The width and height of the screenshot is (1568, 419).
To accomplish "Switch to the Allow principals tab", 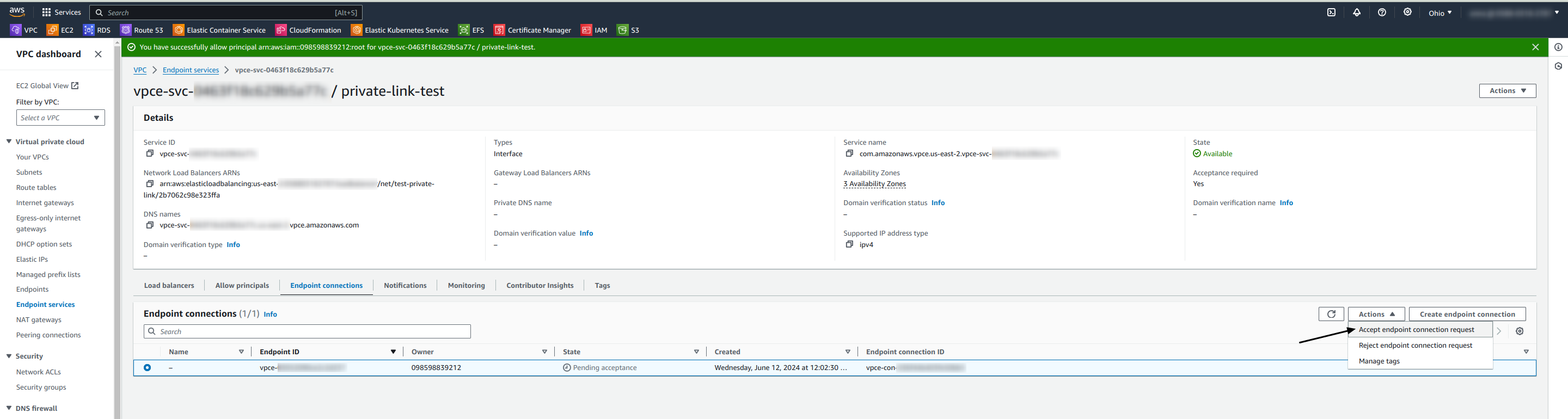I will point(242,285).
